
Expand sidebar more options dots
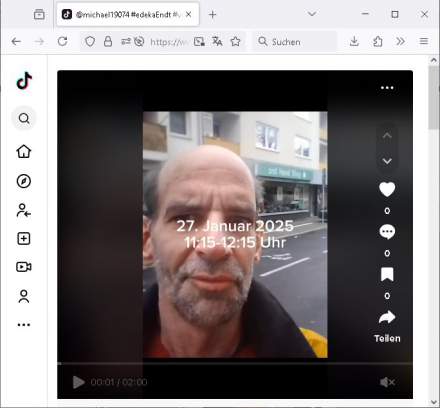24,325
